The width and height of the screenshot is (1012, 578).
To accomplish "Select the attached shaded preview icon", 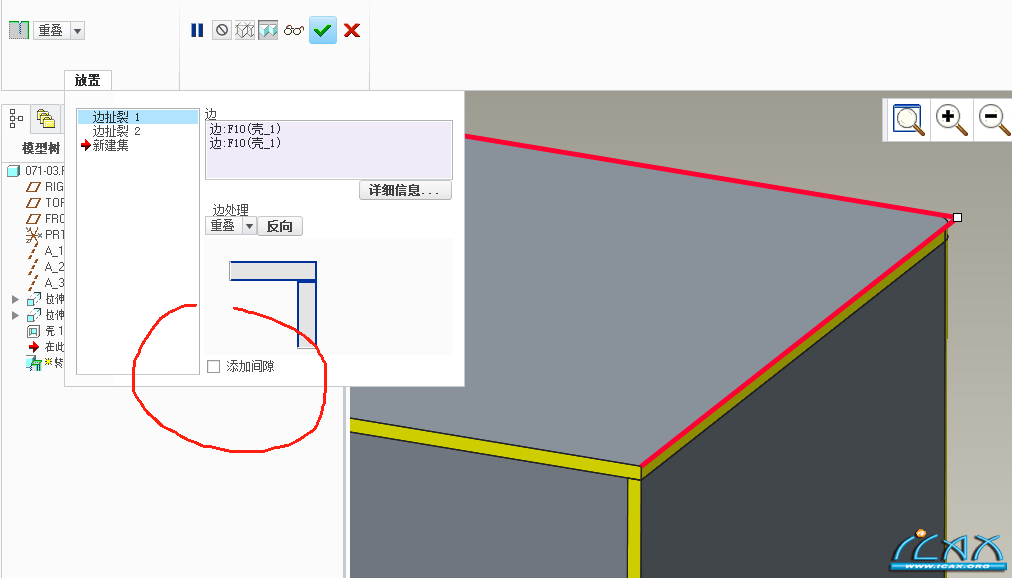I will tap(268, 30).
